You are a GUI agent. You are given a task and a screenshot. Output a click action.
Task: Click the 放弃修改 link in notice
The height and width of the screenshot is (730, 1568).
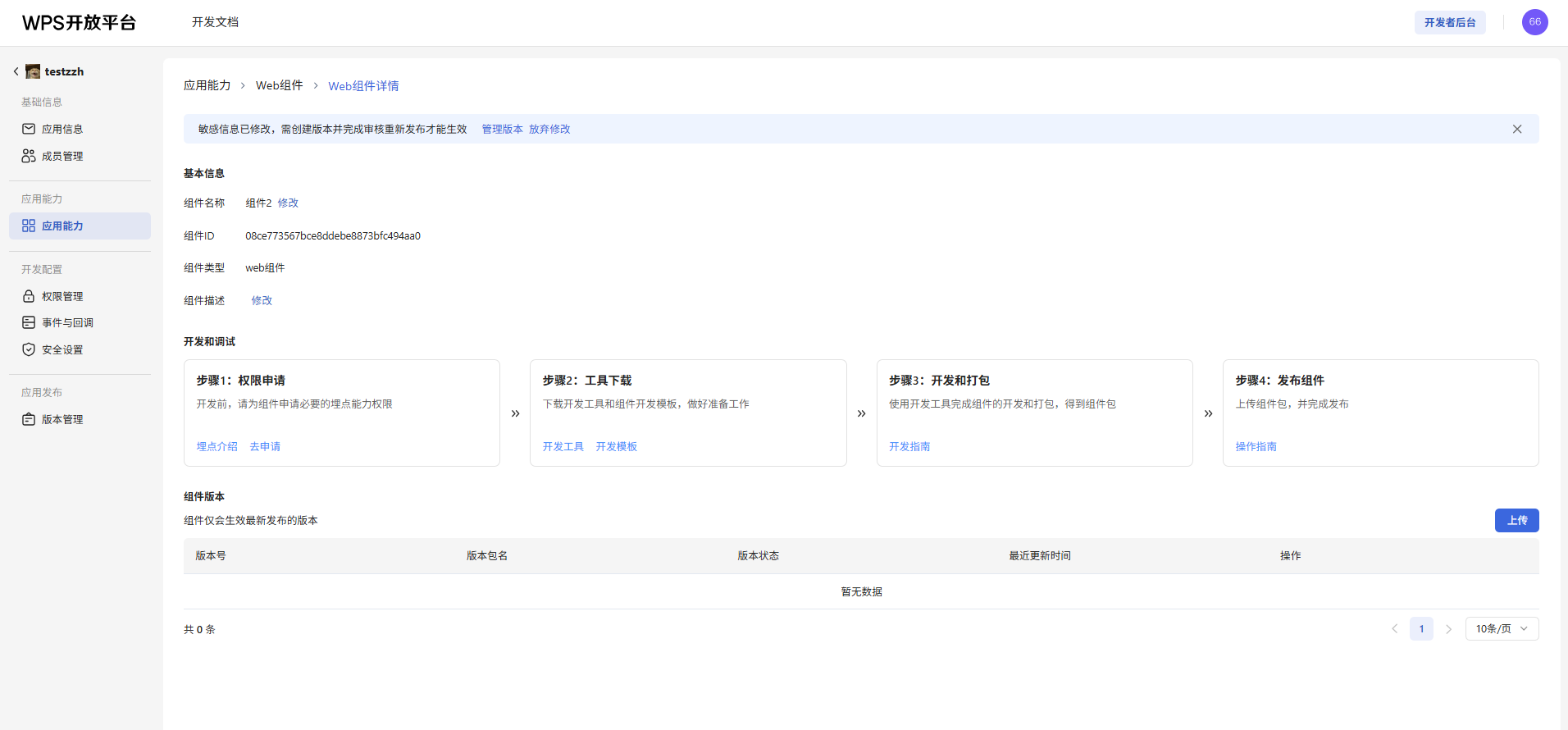(x=549, y=129)
